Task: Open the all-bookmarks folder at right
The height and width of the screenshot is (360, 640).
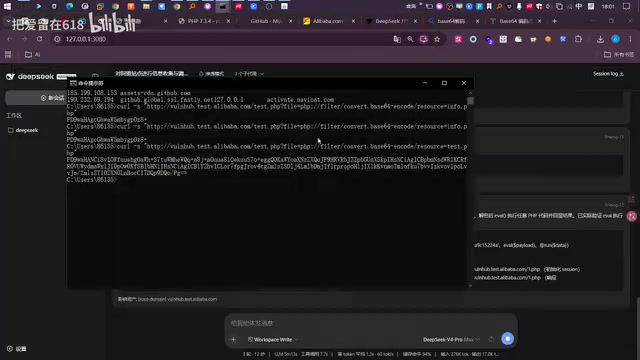Action: pos(619,54)
